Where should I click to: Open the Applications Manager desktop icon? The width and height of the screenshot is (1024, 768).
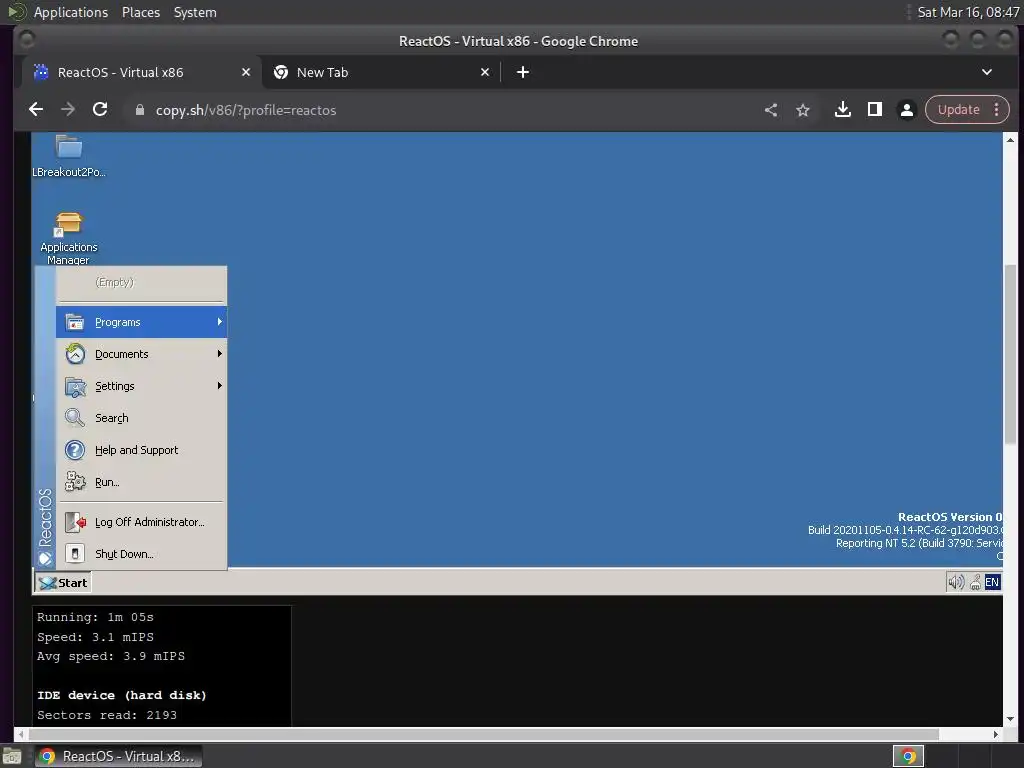coord(69,238)
